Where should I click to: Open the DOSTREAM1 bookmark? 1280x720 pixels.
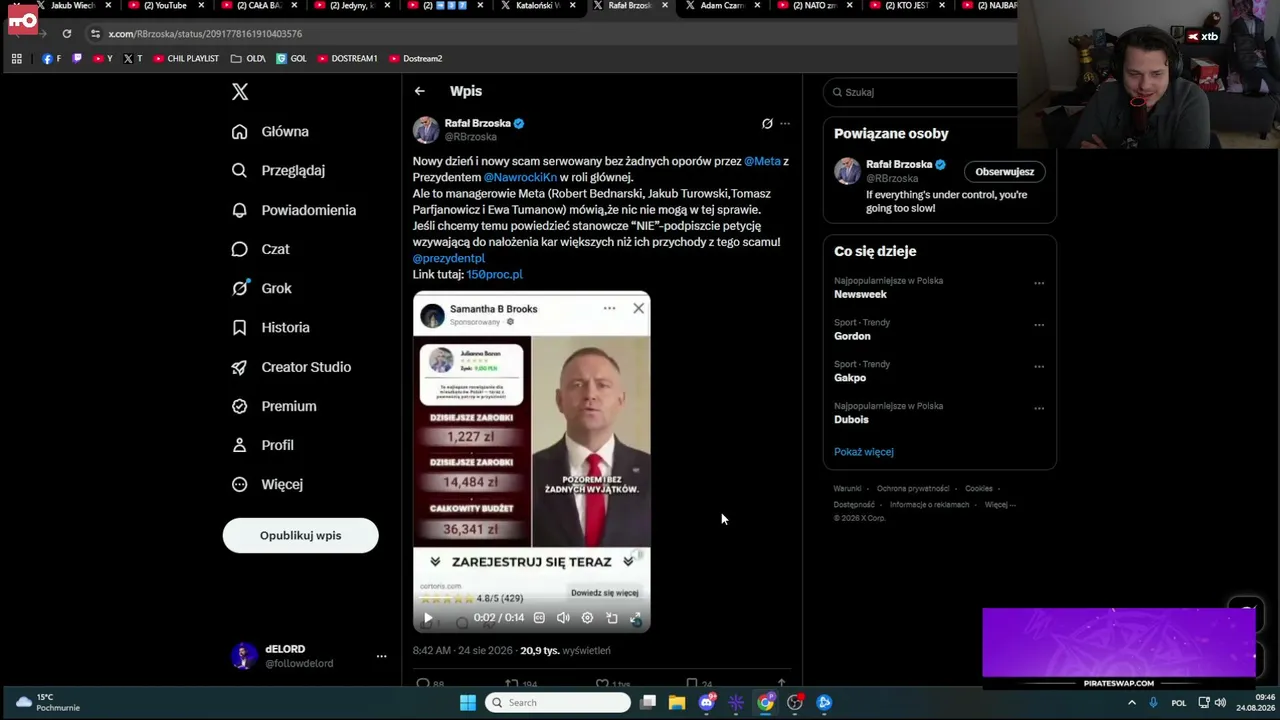pyautogui.click(x=347, y=59)
